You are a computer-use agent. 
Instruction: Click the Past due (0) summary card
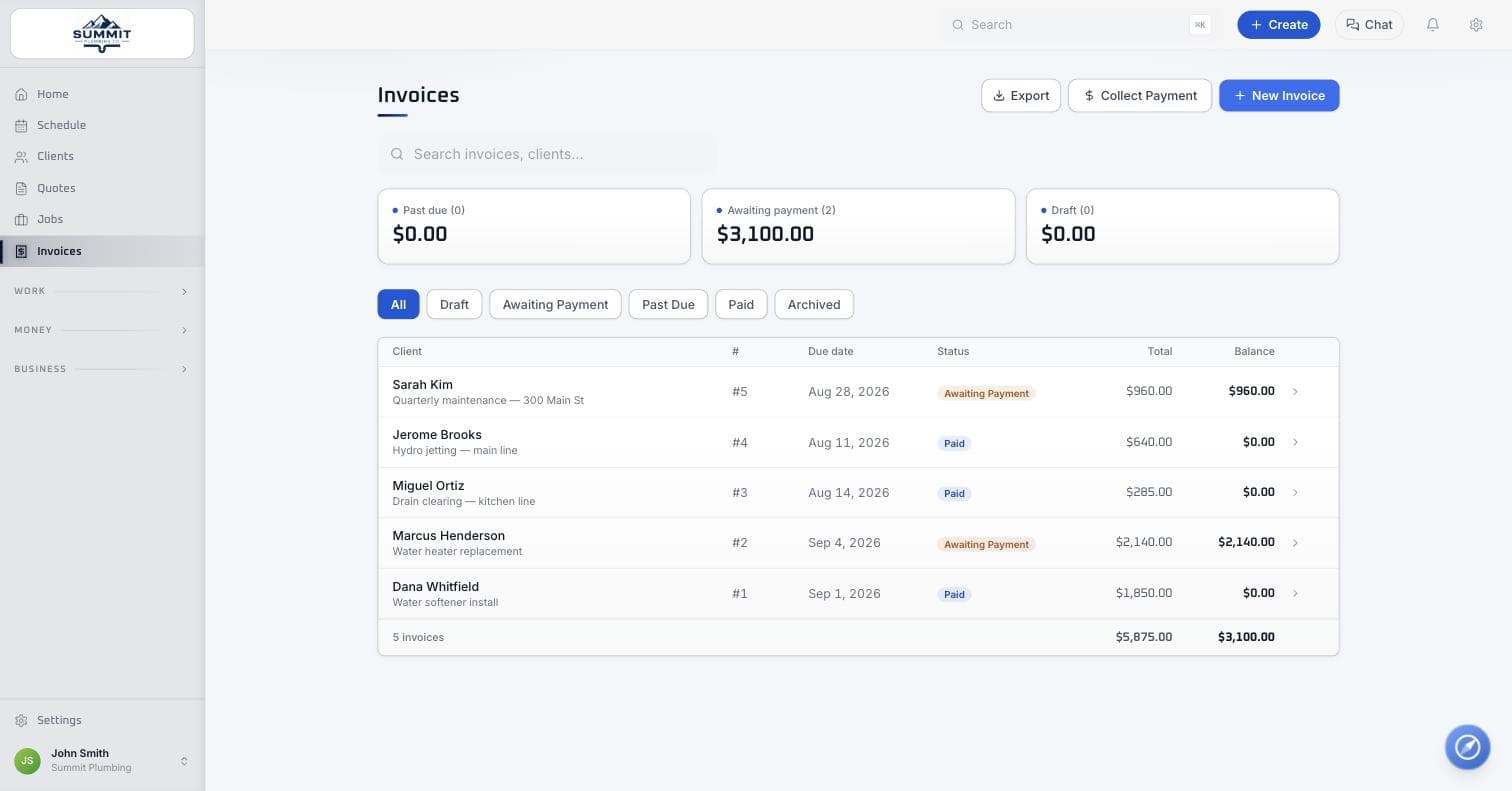(534, 227)
